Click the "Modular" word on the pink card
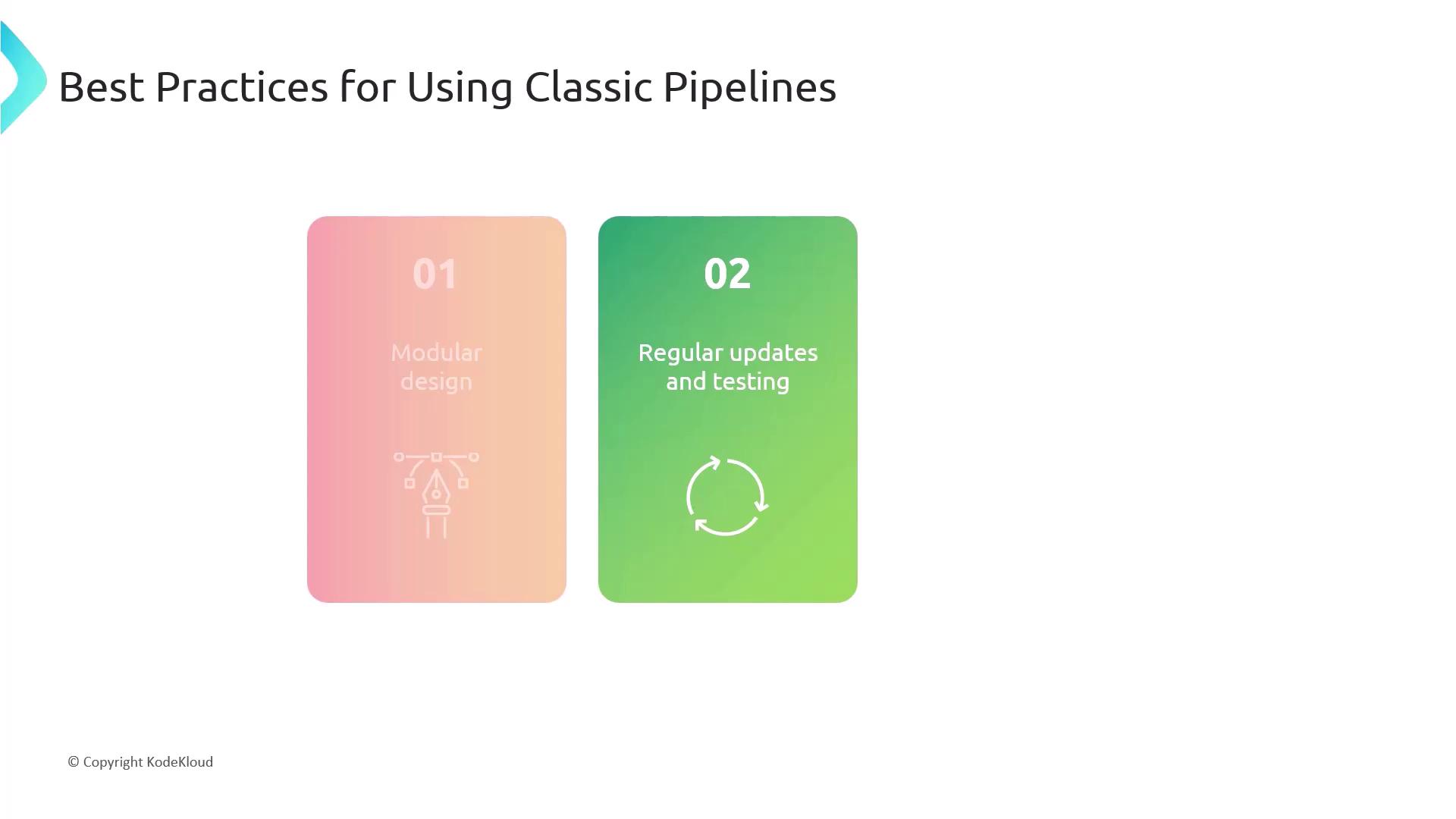The image size is (1456, 819). (436, 353)
